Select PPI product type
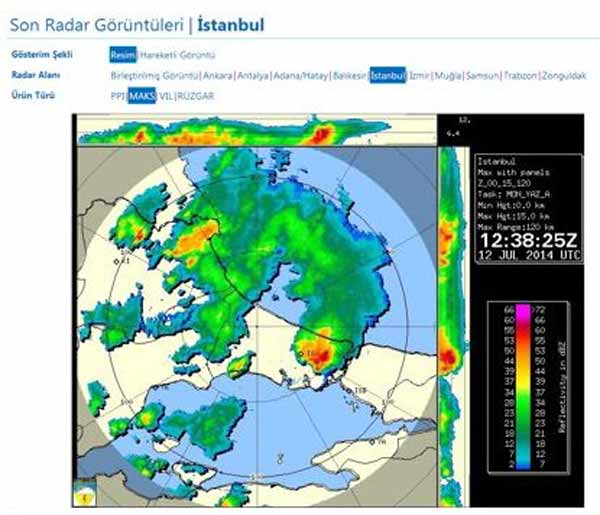Screen dimensions: 600x515 point(118,96)
